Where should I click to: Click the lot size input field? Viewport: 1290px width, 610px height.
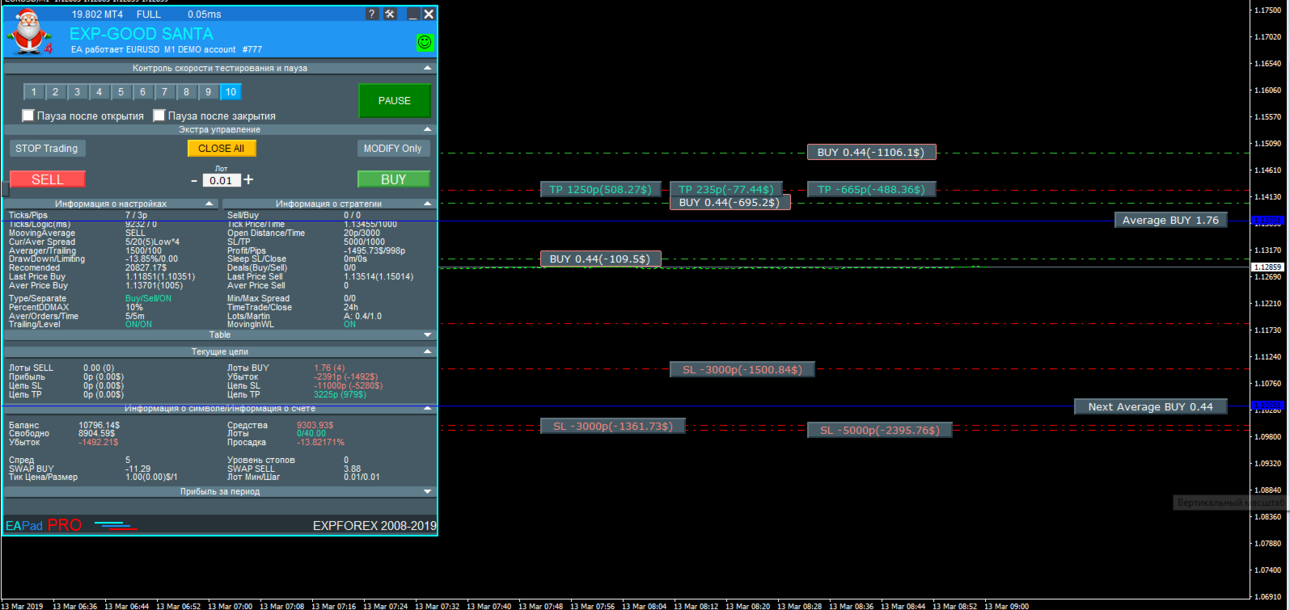(x=221, y=181)
